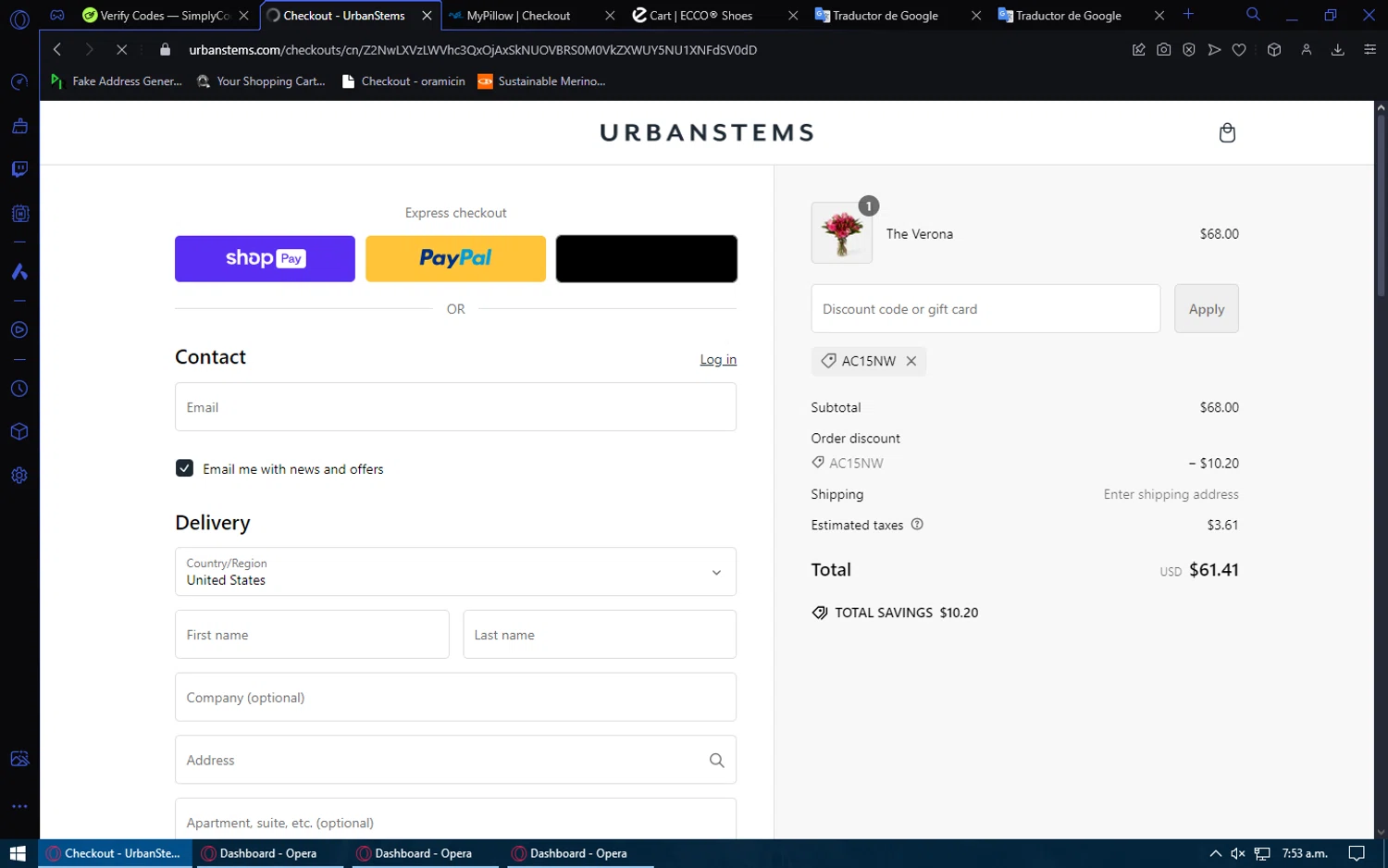Image resolution: width=1388 pixels, height=868 pixels.
Task: Open the Windows notification center icon
Action: pos(1357,853)
